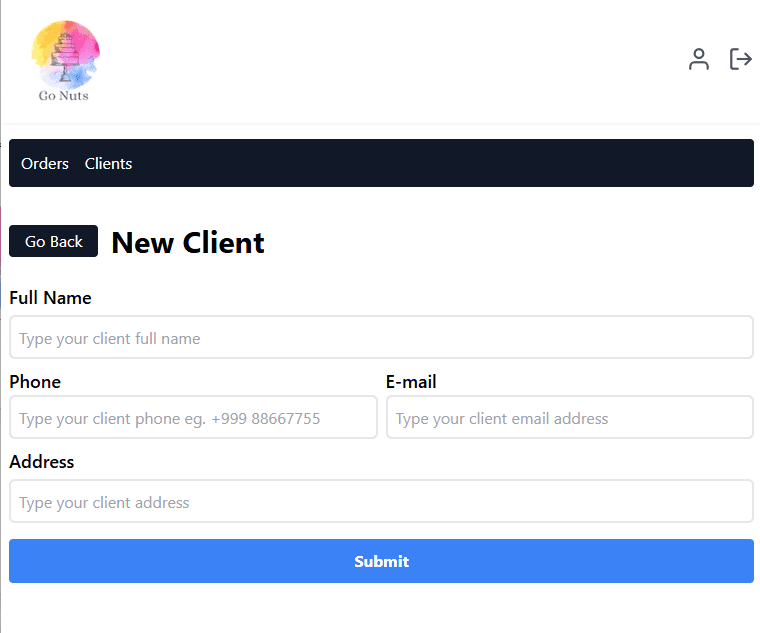Viewport: 760px width, 633px height.
Task: Open the Clients menu item
Action: click(x=108, y=163)
